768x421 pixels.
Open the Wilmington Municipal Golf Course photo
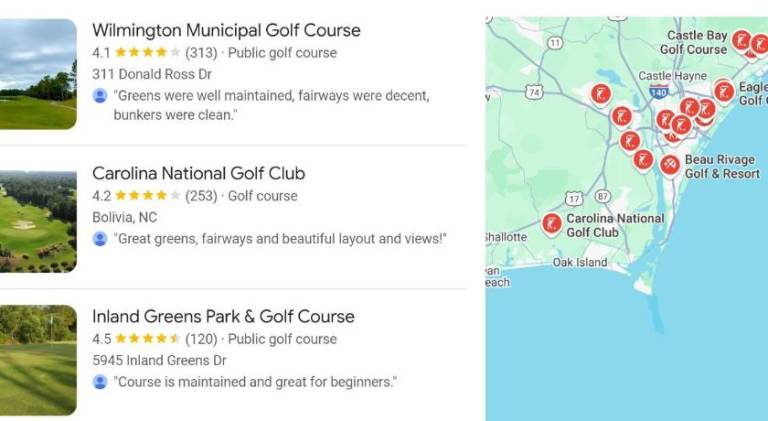coord(38,74)
